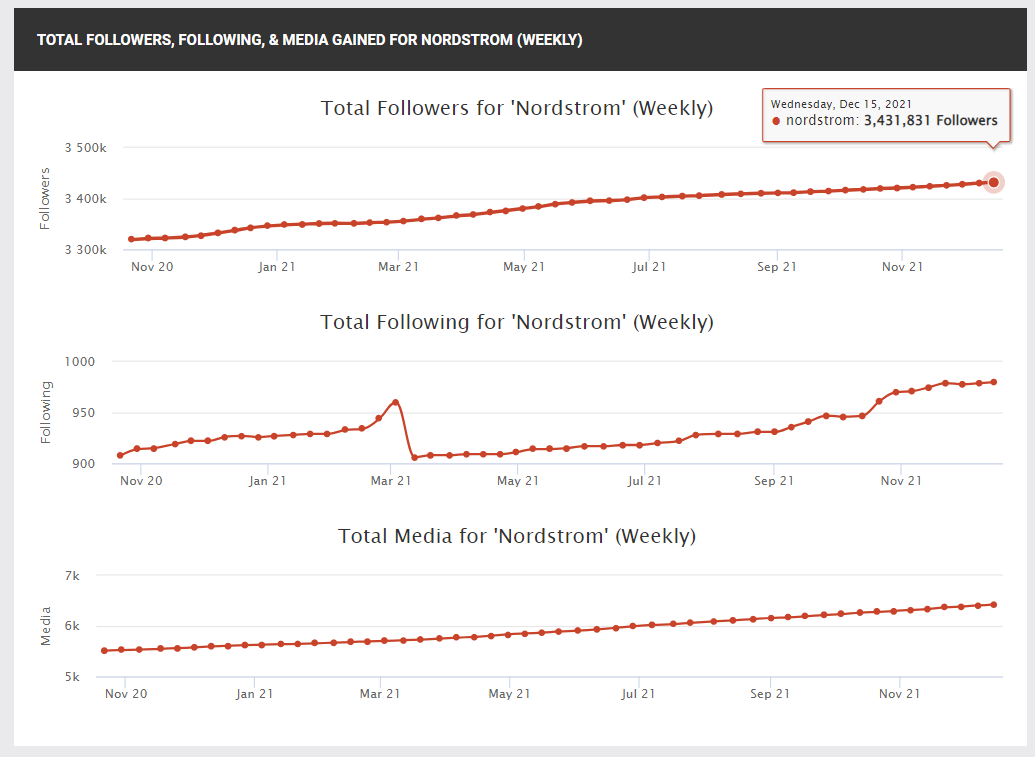The image size is (1035, 757).
Task: Click the 'Following' y-axis title
Action: 46,412
